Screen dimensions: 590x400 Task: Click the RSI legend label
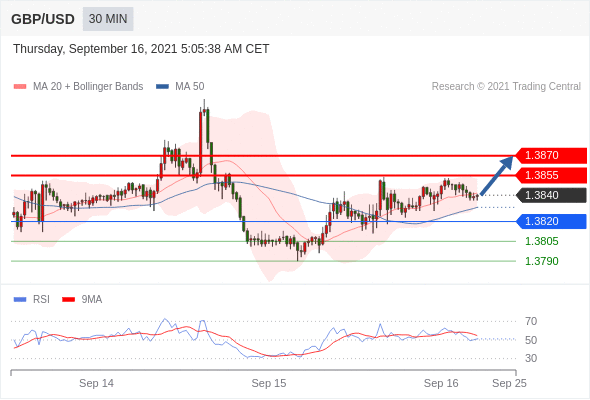(x=41, y=300)
